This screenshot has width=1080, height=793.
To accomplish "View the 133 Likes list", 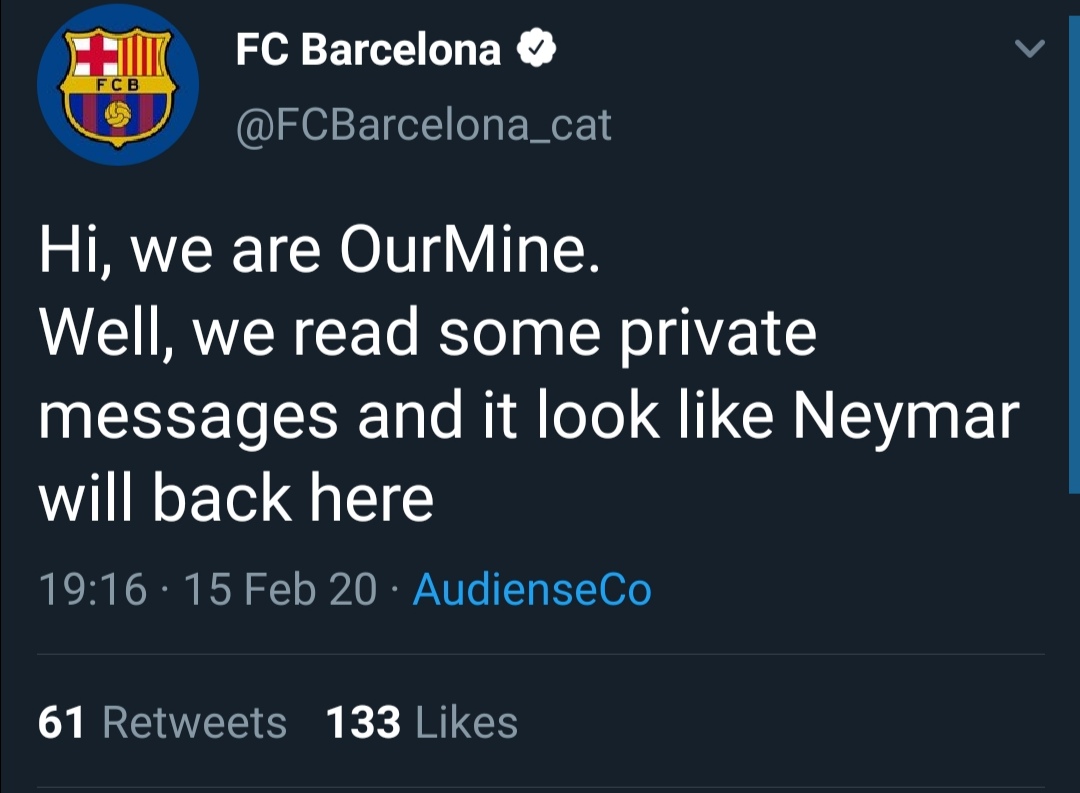I will pos(422,722).
